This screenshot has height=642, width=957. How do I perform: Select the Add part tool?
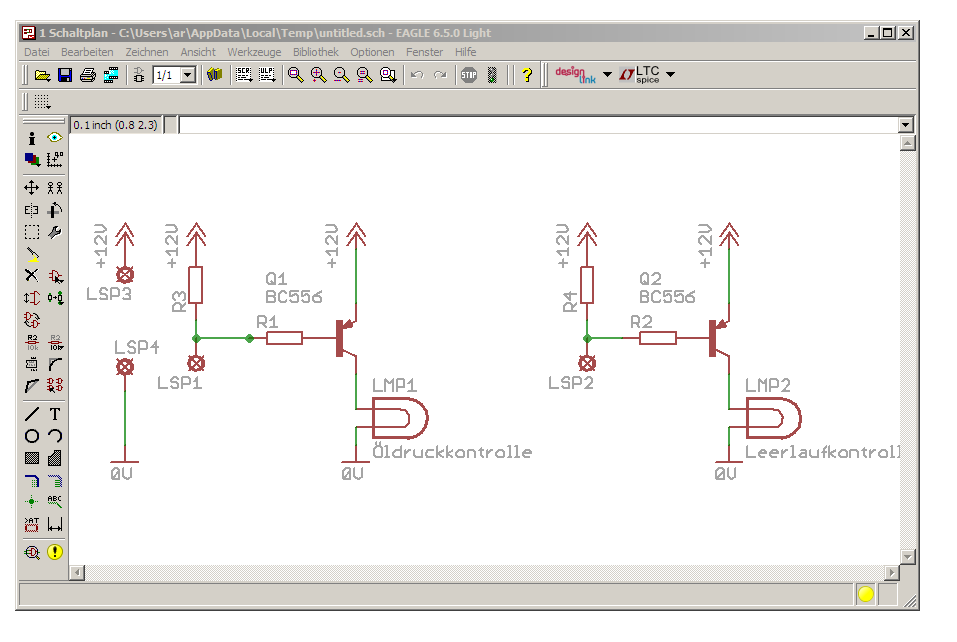point(56,276)
